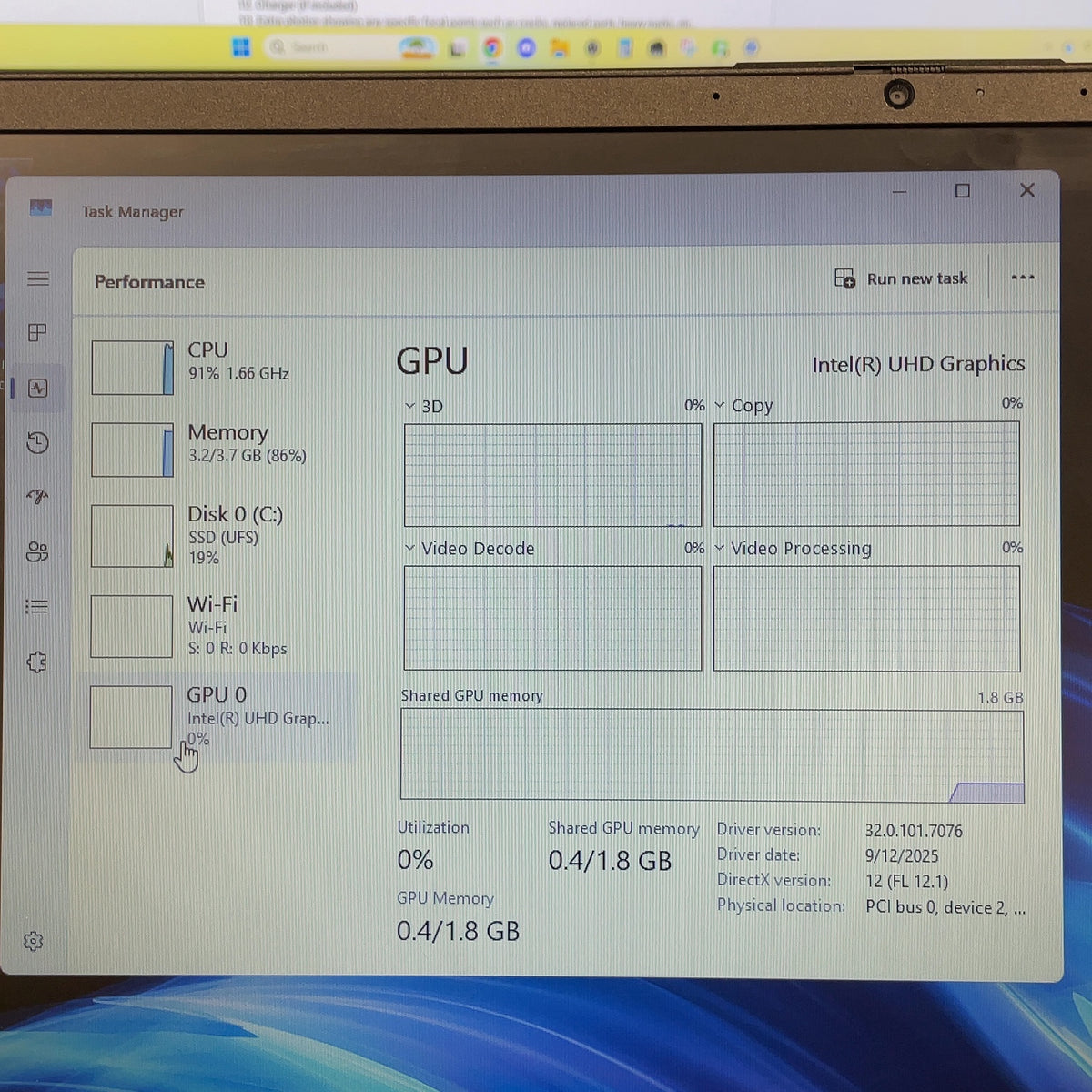Click the Run new task button
1092x1092 pixels.
pos(901,278)
